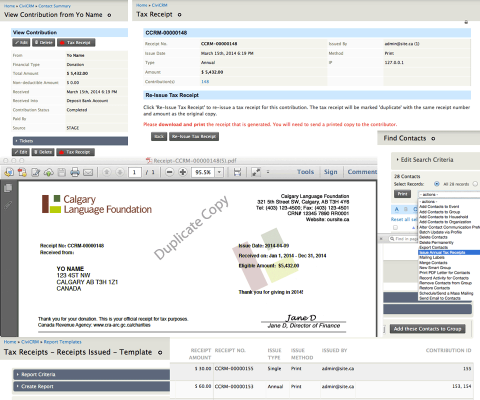This screenshot has width=480, height=400.
Task: Click the 'Reset all' link in Find Contacts
Action: pos(404,219)
